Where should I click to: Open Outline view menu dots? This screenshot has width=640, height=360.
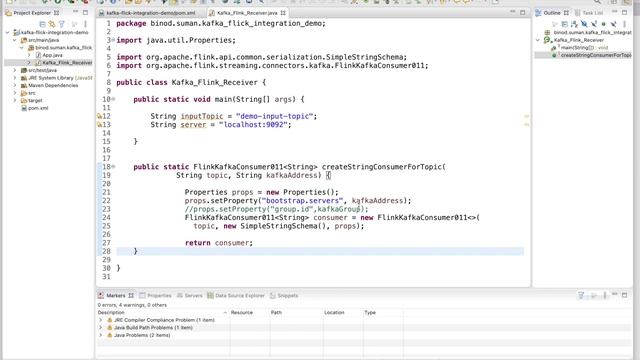point(624,24)
